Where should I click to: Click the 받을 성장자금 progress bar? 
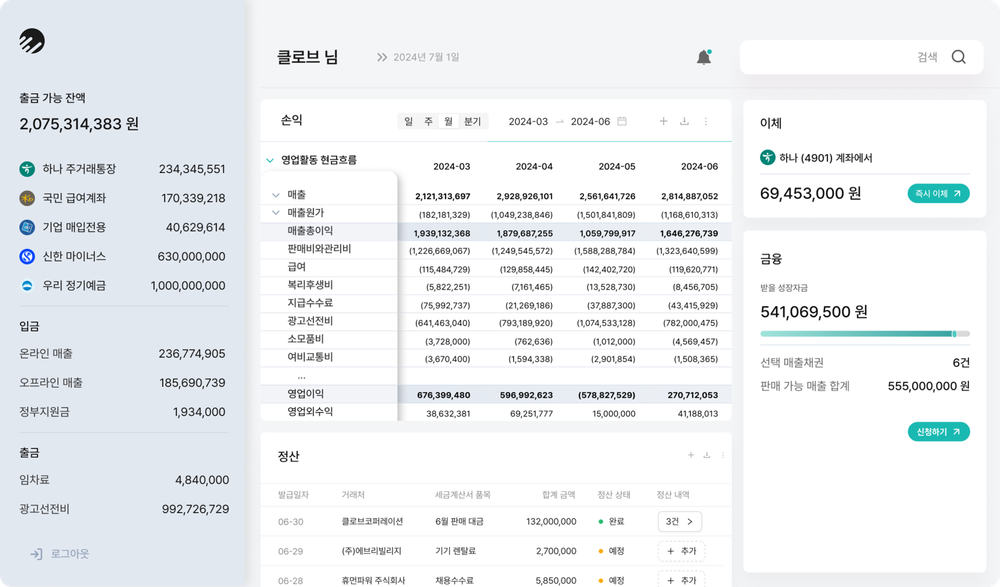pos(865,334)
